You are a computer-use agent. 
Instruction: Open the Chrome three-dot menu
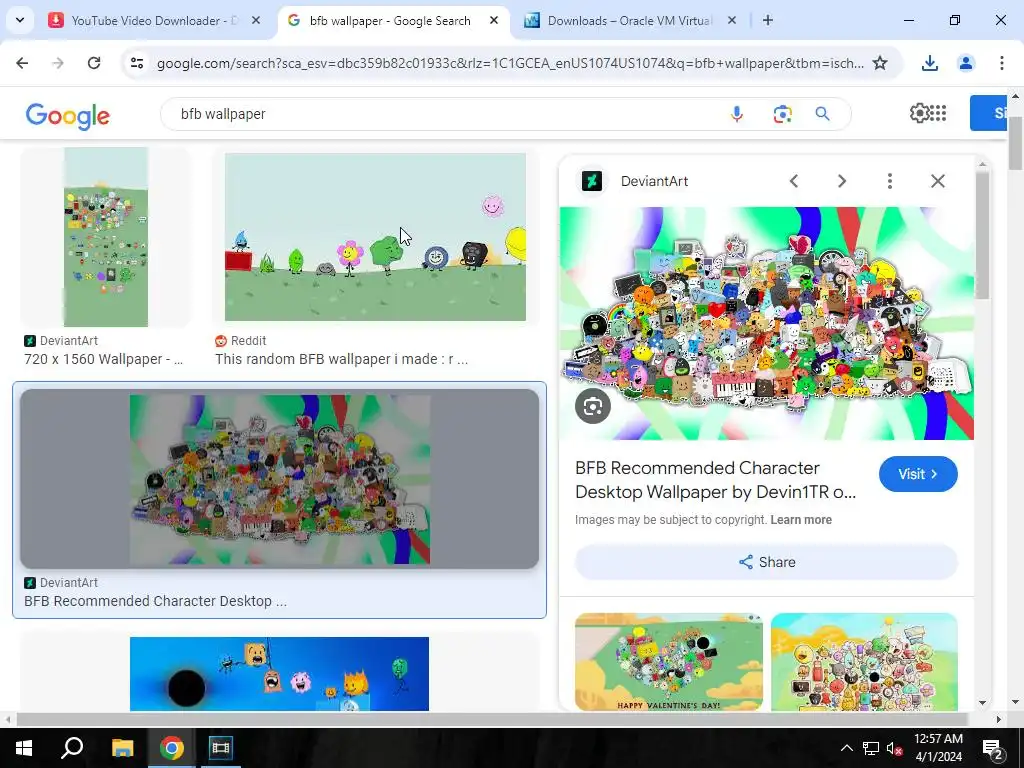pos(1002,63)
